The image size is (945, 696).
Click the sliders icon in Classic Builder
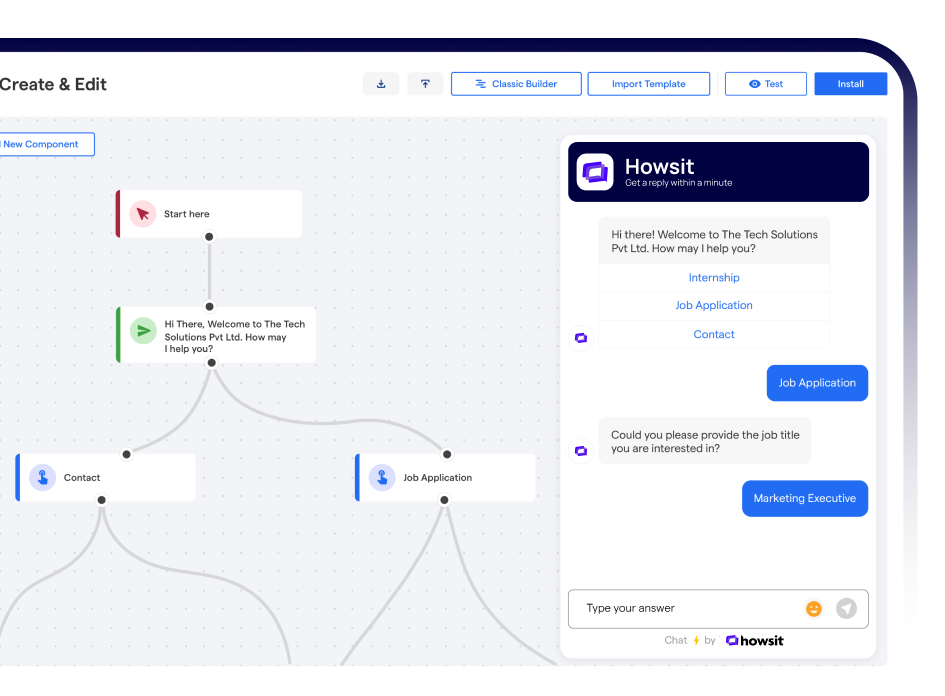click(x=480, y=84)
